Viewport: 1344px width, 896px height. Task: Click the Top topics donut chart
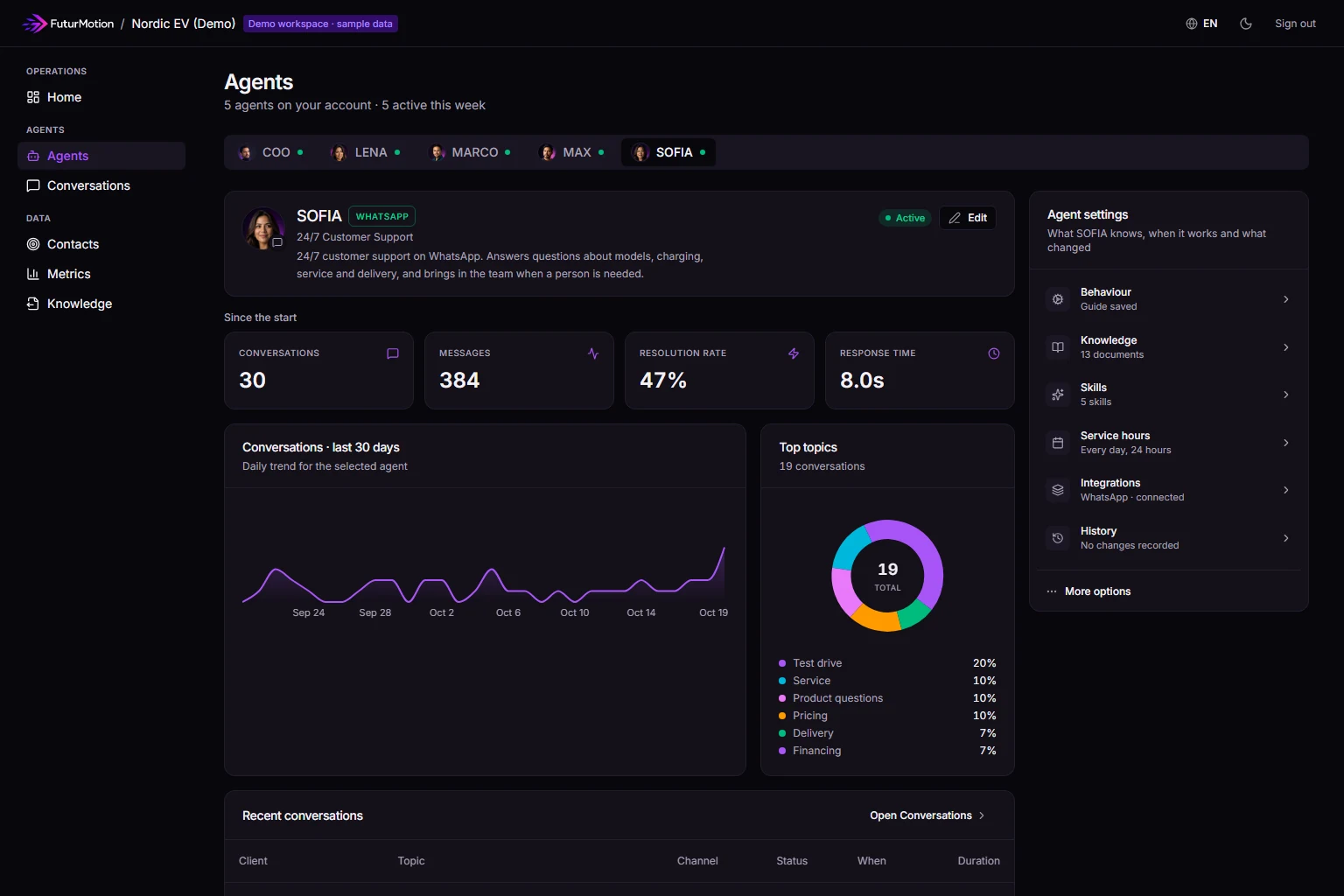point(887,576)
